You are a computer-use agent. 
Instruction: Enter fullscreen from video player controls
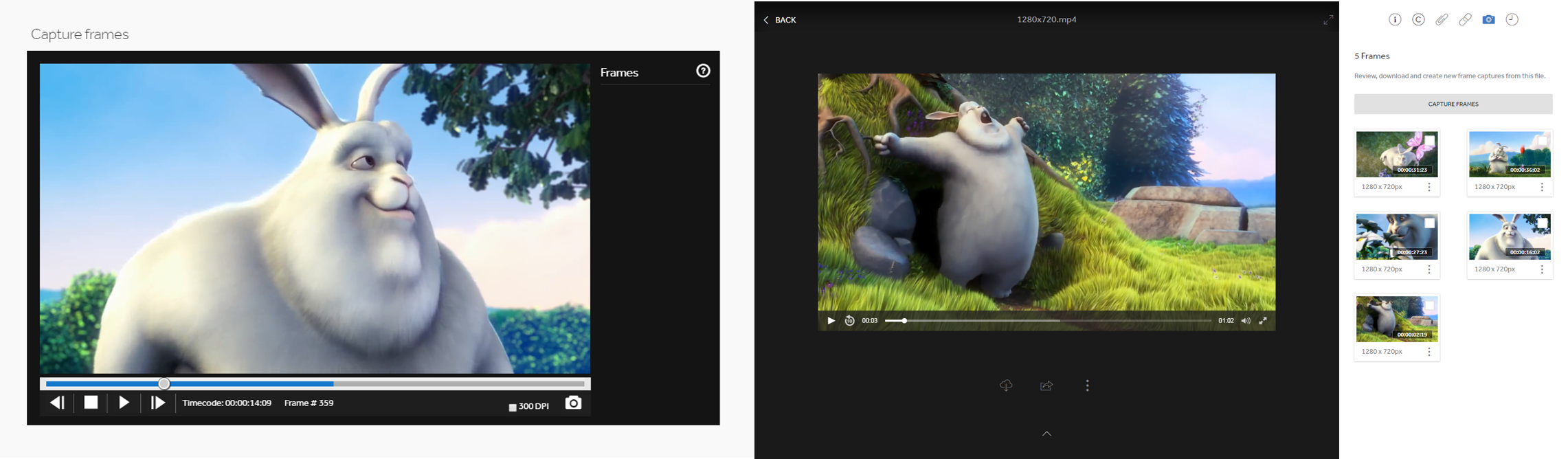(x=1263, y=321)
